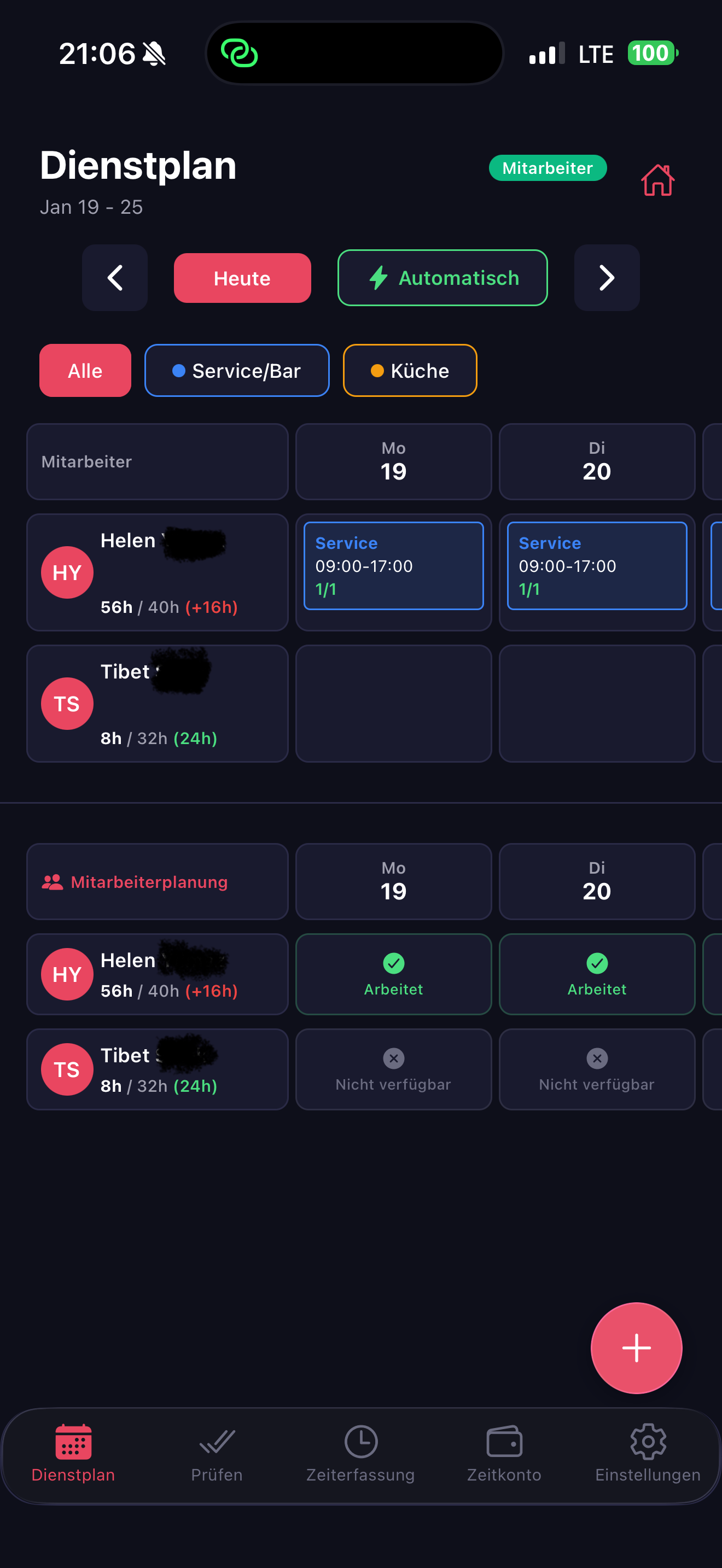Open the Prüfen tab

(217, 1455)
